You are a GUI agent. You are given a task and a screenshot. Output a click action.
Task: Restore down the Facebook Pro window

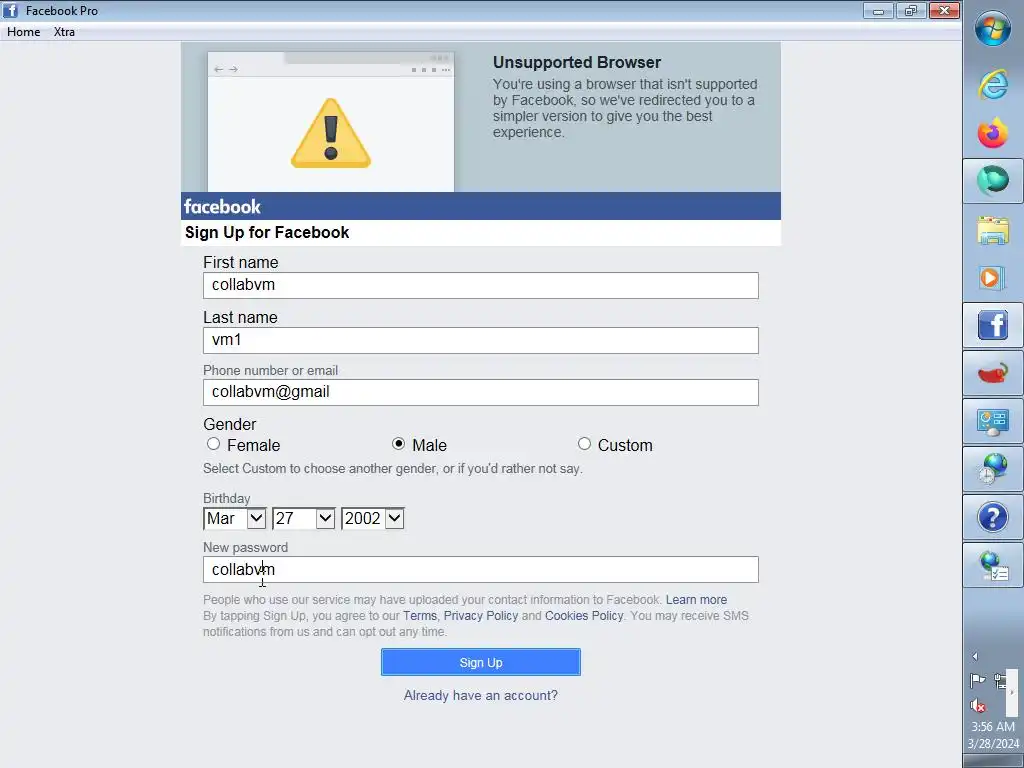pyautogui.click(x=910, y=10)
